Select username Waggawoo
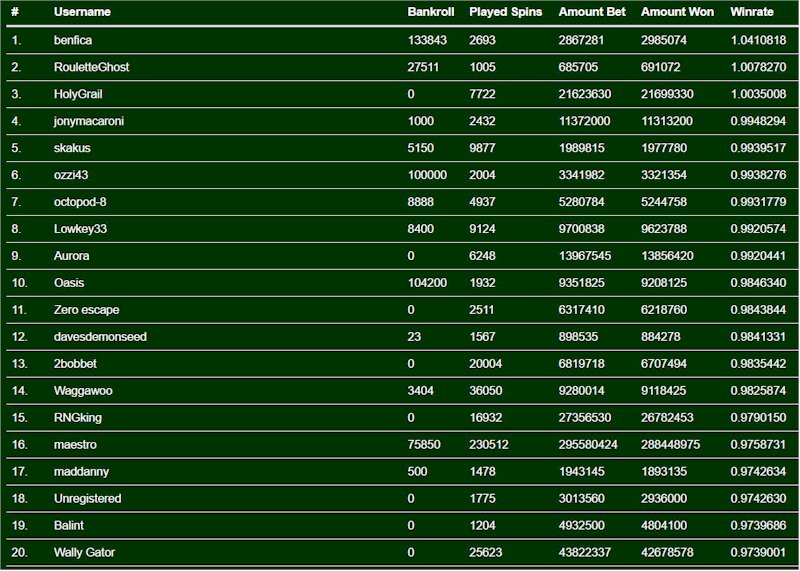 click(83, 391)
